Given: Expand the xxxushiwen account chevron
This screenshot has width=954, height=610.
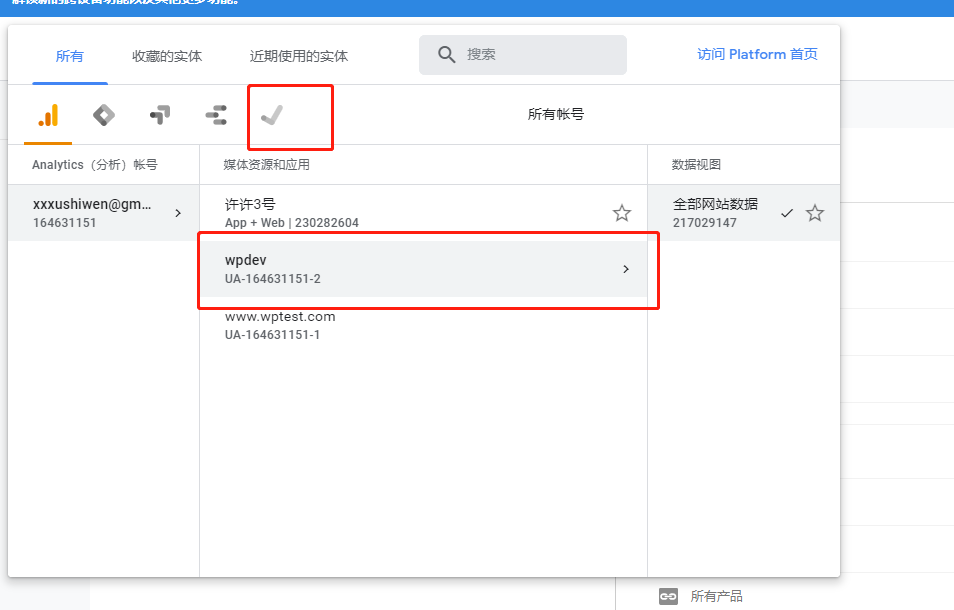Looking at the screenshot, I should 178,213.
